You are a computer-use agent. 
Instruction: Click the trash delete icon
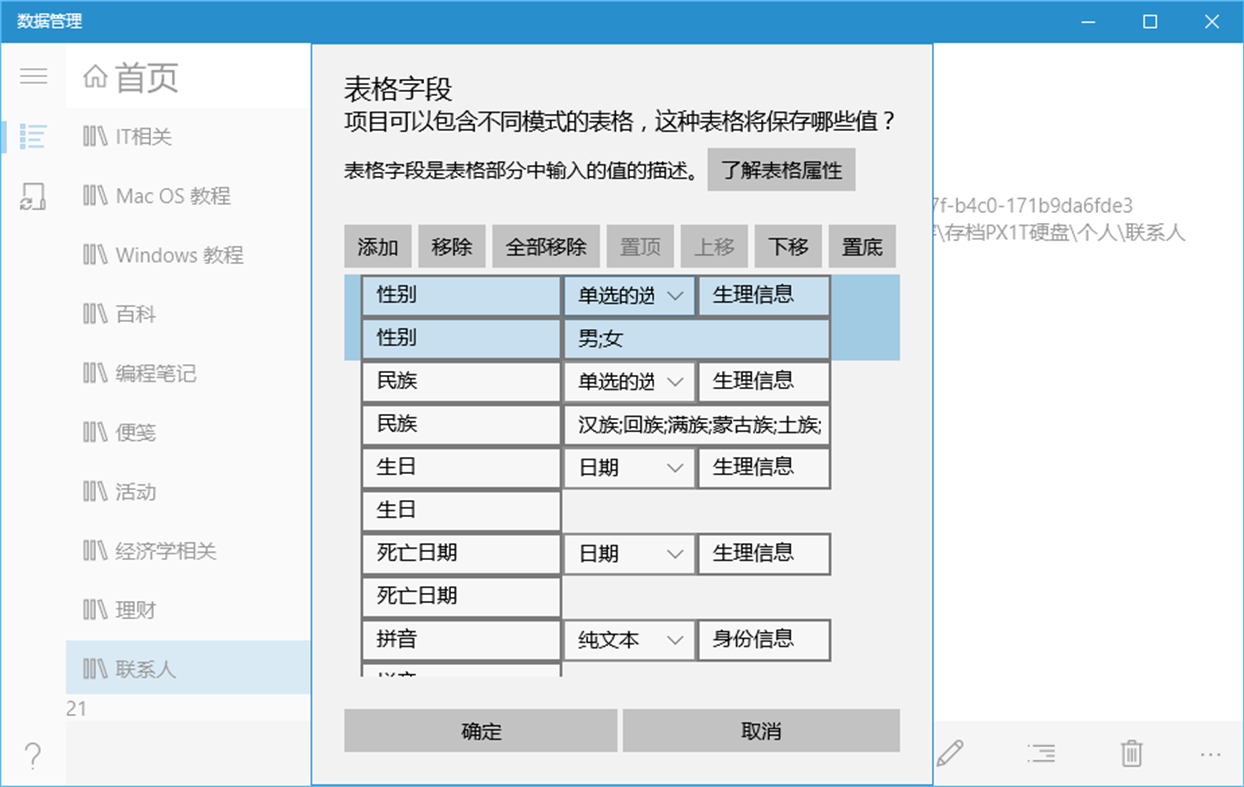[x=1130, y=755]
